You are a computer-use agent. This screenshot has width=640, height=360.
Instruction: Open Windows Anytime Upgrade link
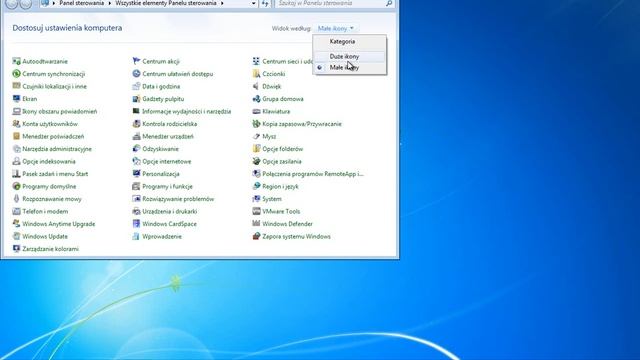(x=59, y=224)
